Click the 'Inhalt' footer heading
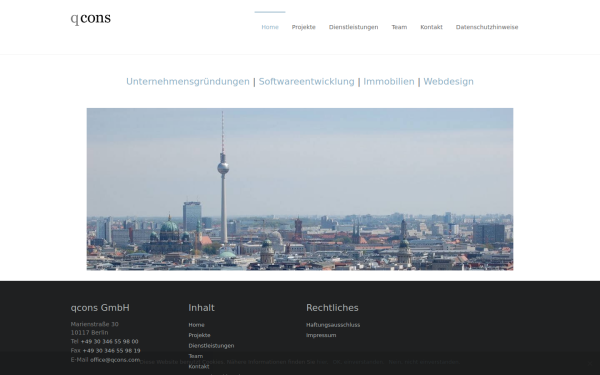The image size is (600, 375). pos(201,308)
